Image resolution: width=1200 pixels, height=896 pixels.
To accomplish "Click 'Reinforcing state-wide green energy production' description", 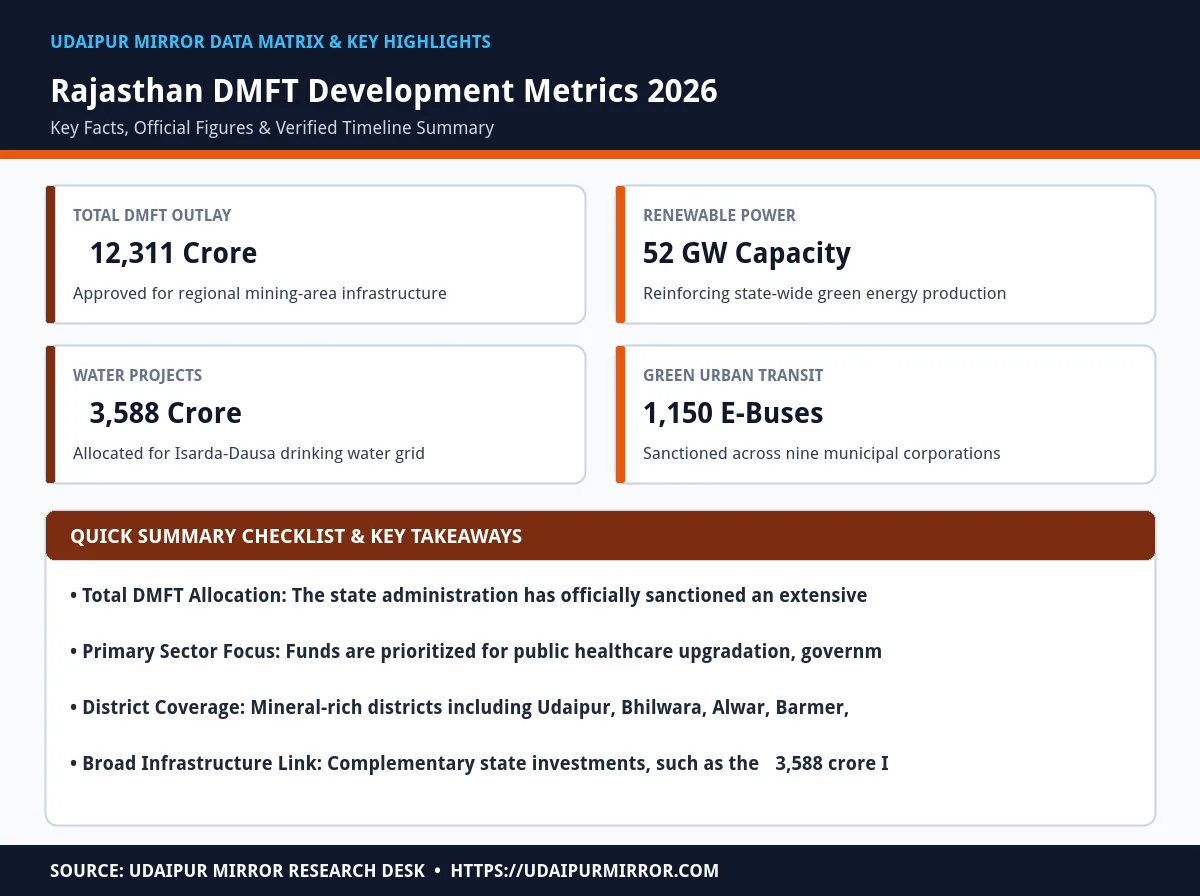I will click(x=824, y=294).
